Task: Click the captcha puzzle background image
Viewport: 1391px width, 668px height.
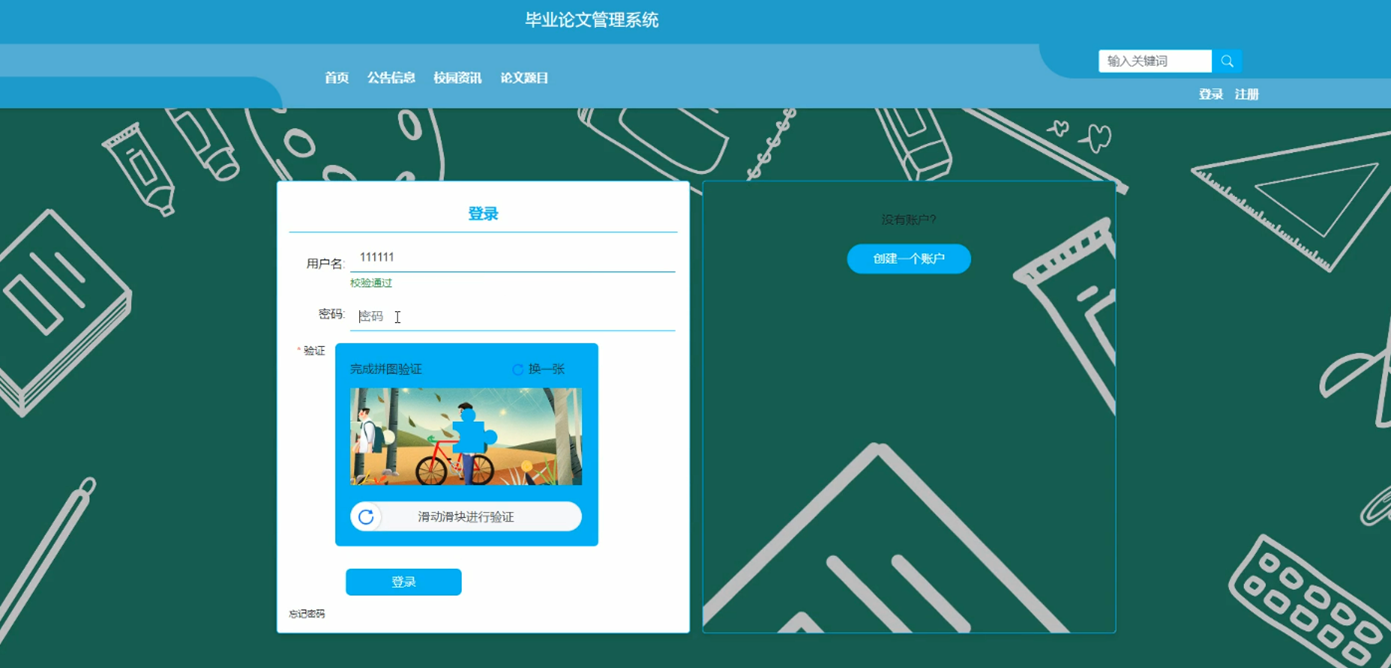Action: [x=466, y=437]
